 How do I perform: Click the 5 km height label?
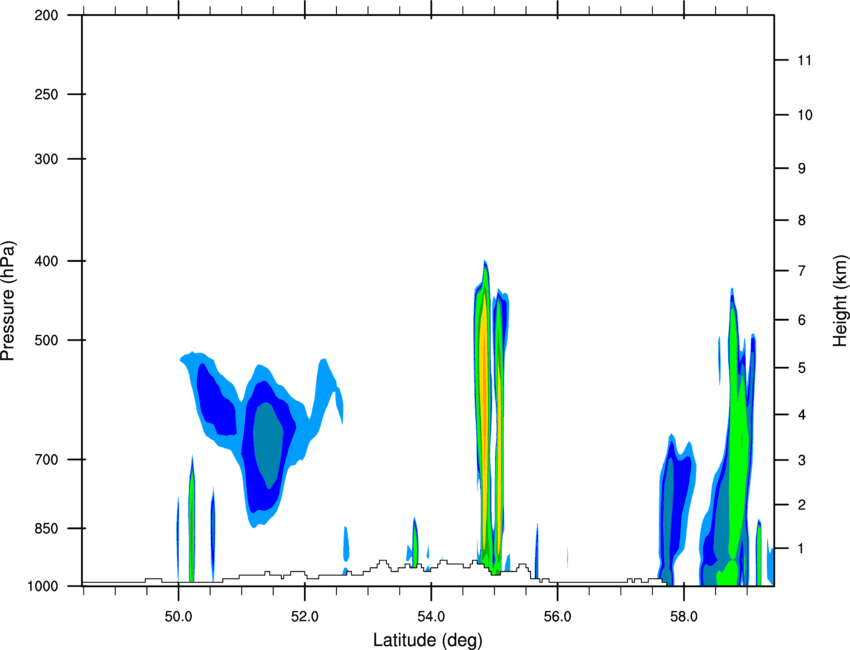[802, 368]
